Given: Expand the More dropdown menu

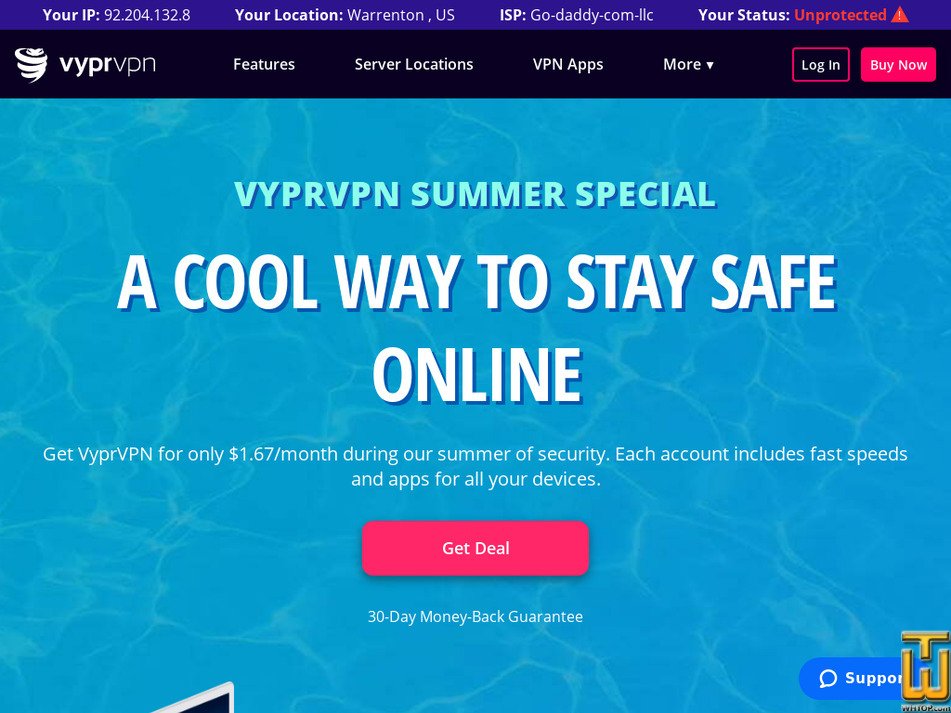Looking at the screenshot, I should pyautogui.click(x=688, y=64).
